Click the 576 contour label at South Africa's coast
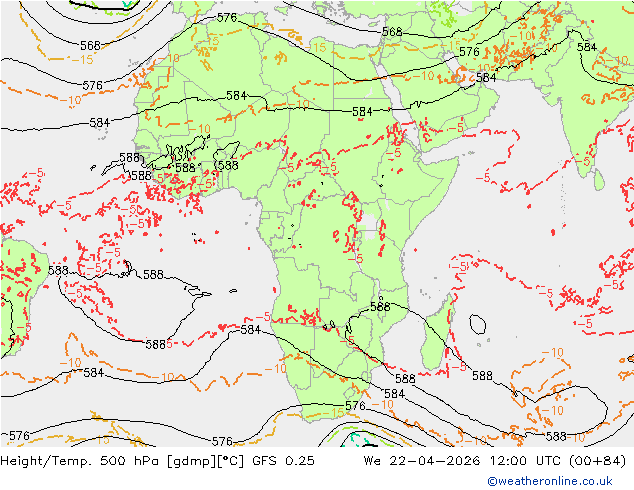 (x=355, y=406)
